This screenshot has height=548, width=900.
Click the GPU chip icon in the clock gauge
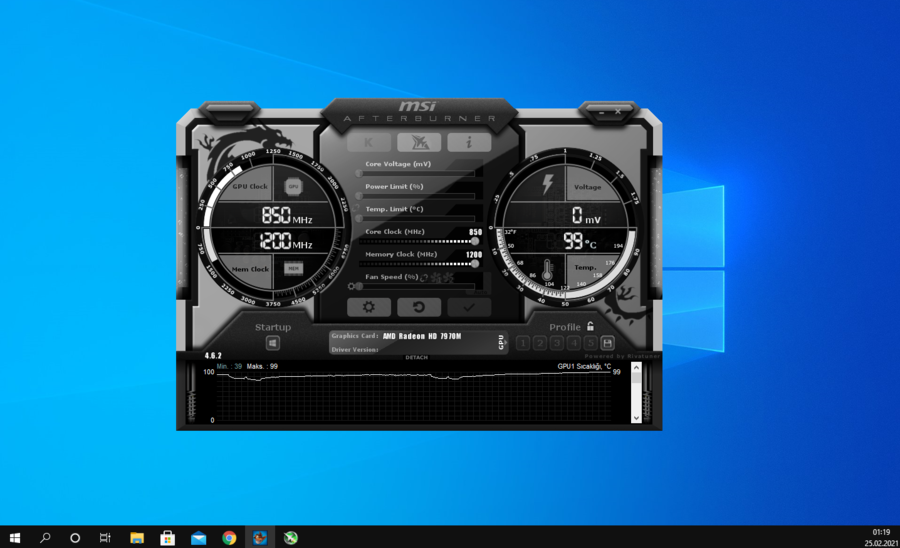point(293,186)
